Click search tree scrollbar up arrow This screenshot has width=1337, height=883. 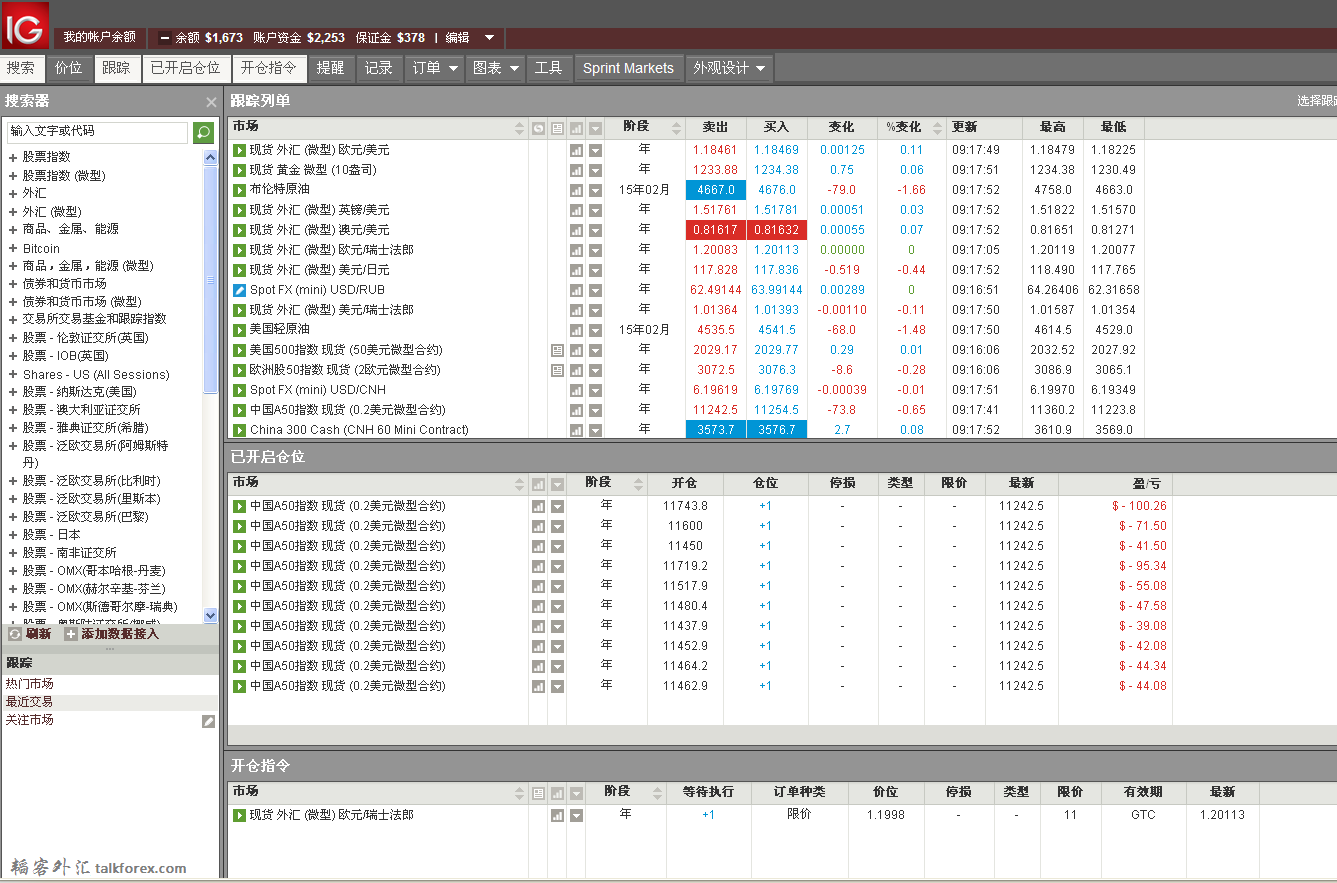pyautogui.click(x=210, y=157)
